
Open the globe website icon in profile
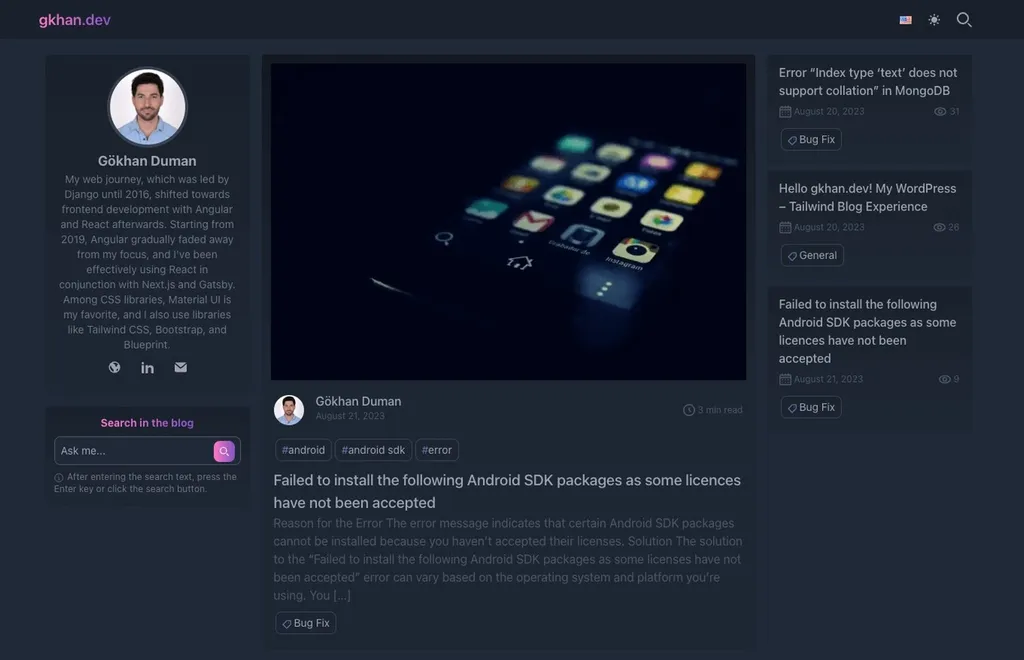[x=114, y=368]
